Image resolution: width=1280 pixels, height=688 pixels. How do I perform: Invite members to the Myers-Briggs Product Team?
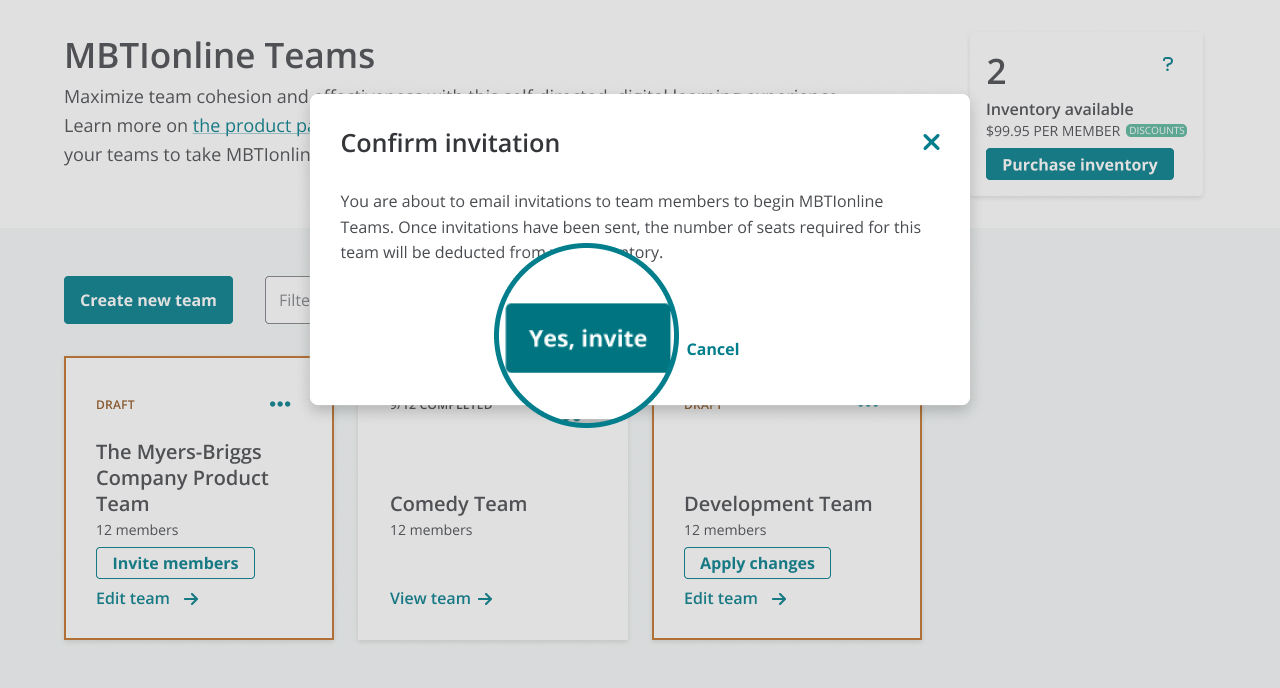pos(175,563)
